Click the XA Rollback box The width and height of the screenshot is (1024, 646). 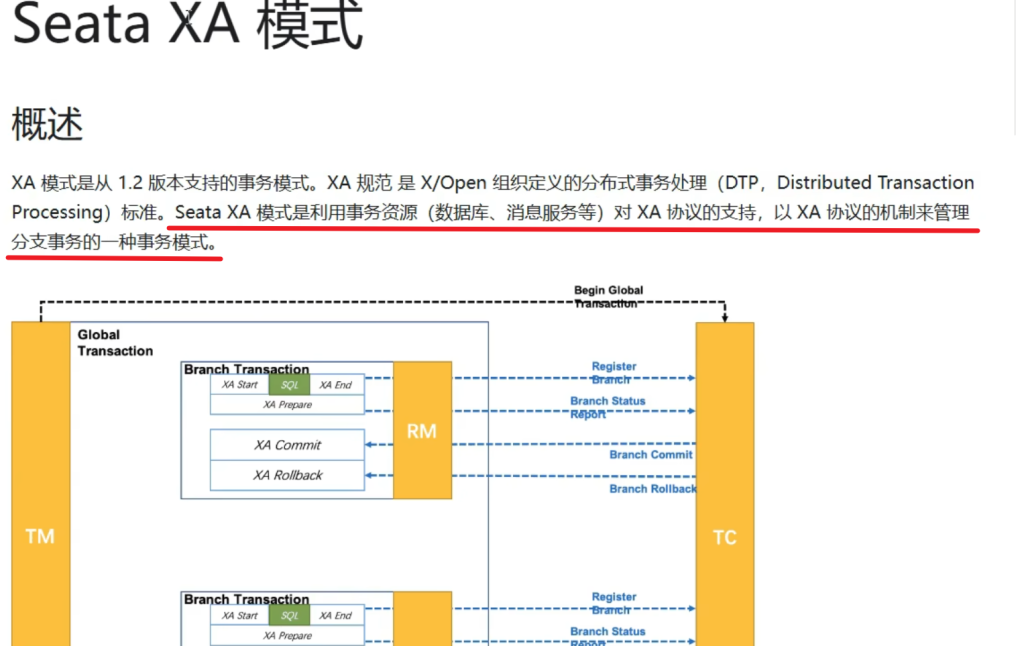click(287, 475)
